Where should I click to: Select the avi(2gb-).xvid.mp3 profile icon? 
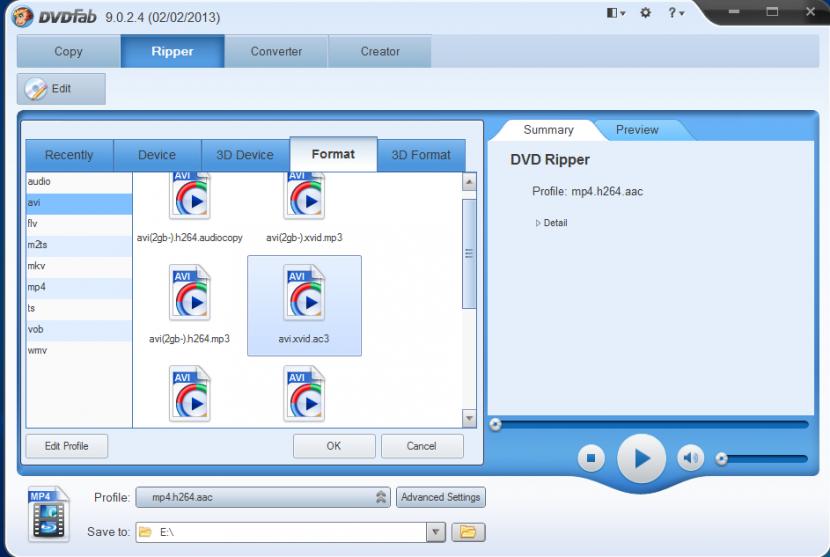point(304,195)
